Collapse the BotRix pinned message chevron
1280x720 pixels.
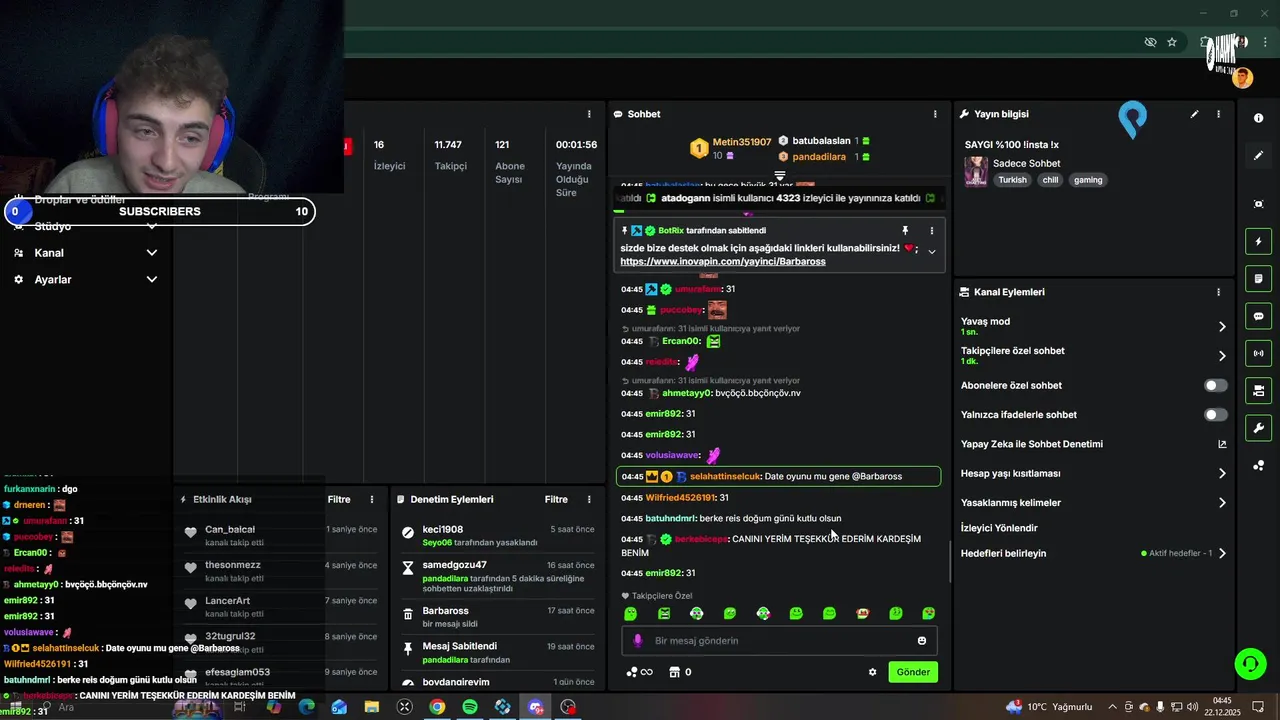[x=932, y=252]
